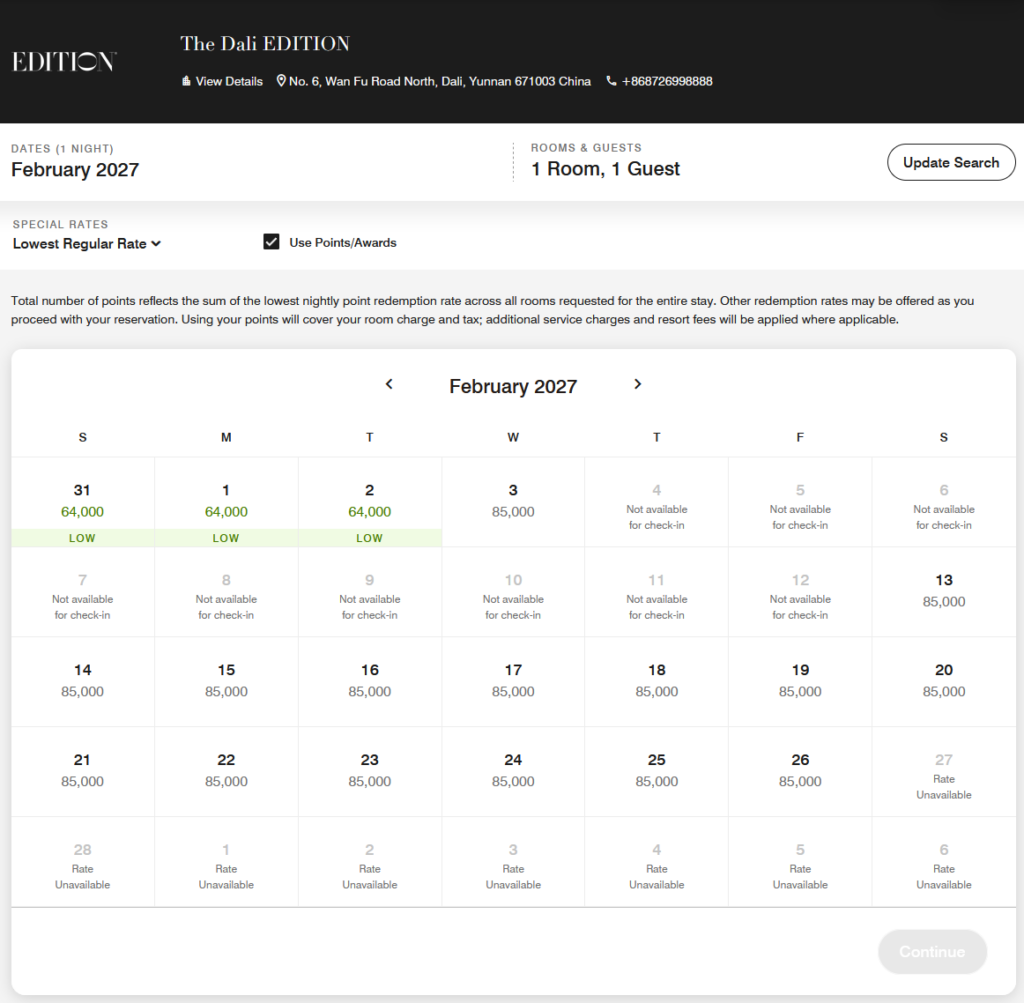Select February 1 low-rate date
This screenshot has height=1003, width=1024.
(226, 501)
